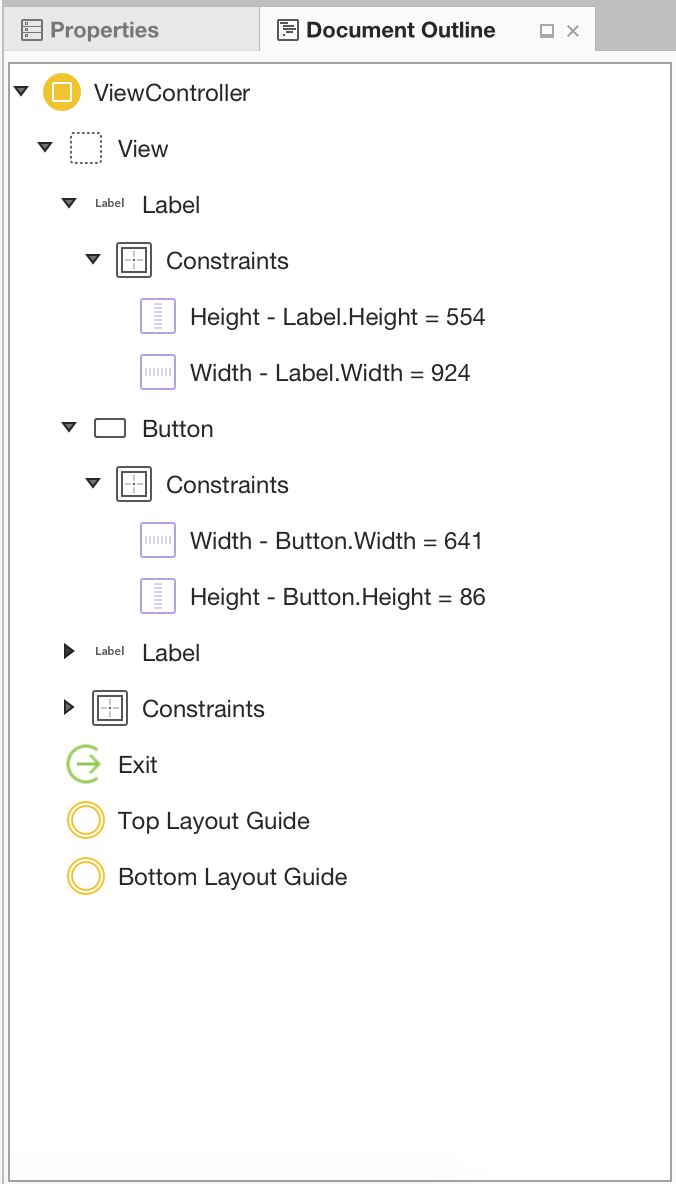Expand the collapsed View Constraints node
This screenshot has height=1184, width=676.
[x=69, y=708]
